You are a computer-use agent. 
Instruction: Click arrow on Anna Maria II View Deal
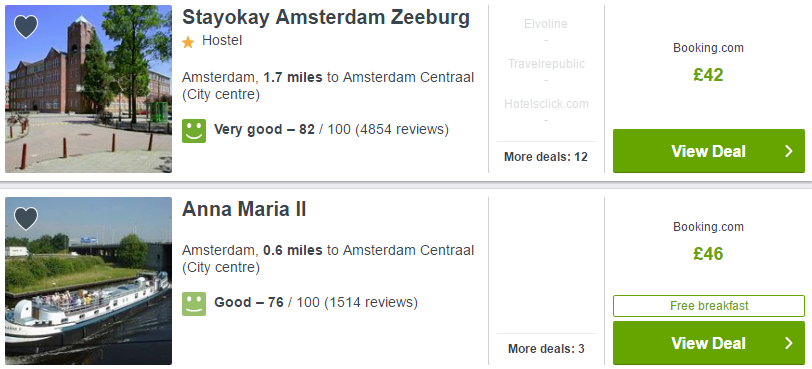788,343
